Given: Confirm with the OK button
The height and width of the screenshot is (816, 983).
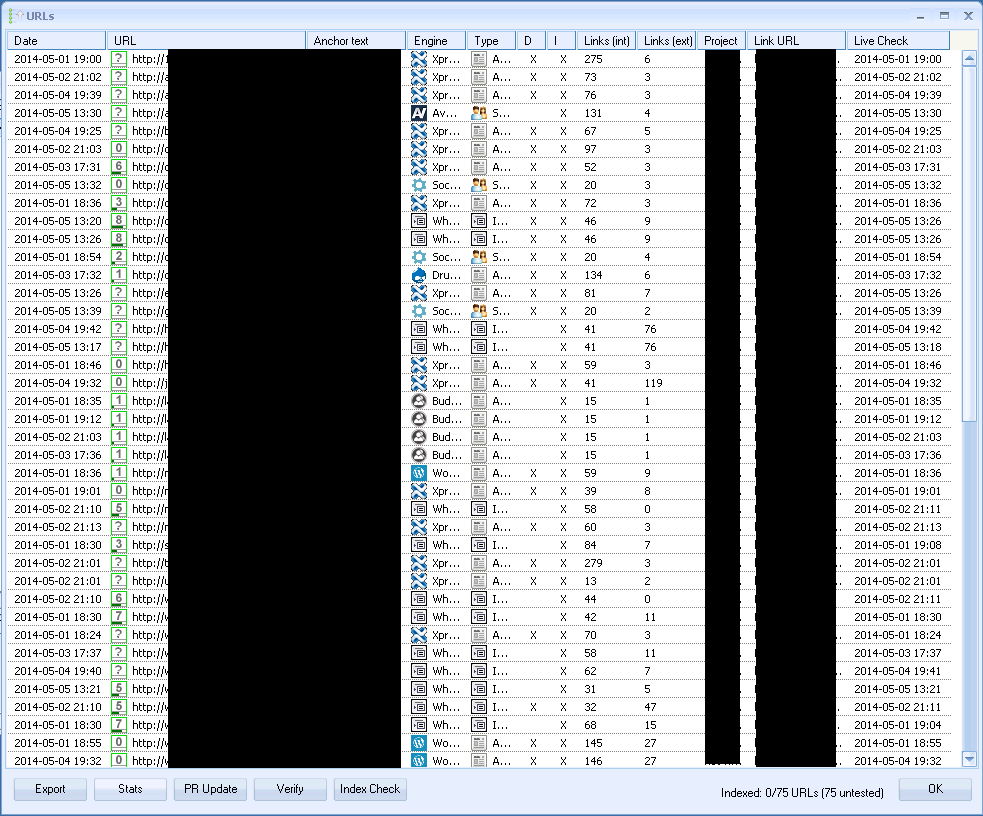Looking at the screenshot, I should tap(935, 789).
